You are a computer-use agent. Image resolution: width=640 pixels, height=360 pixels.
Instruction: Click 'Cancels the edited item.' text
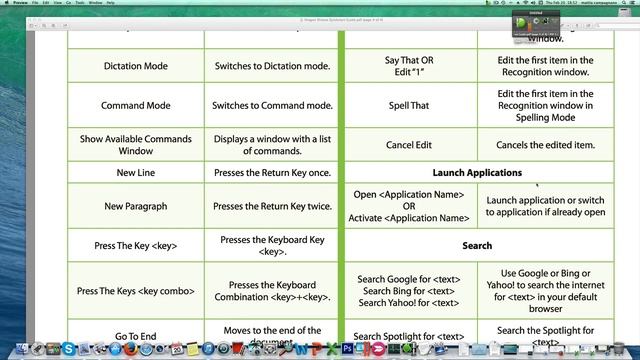(x=545, y=145)
